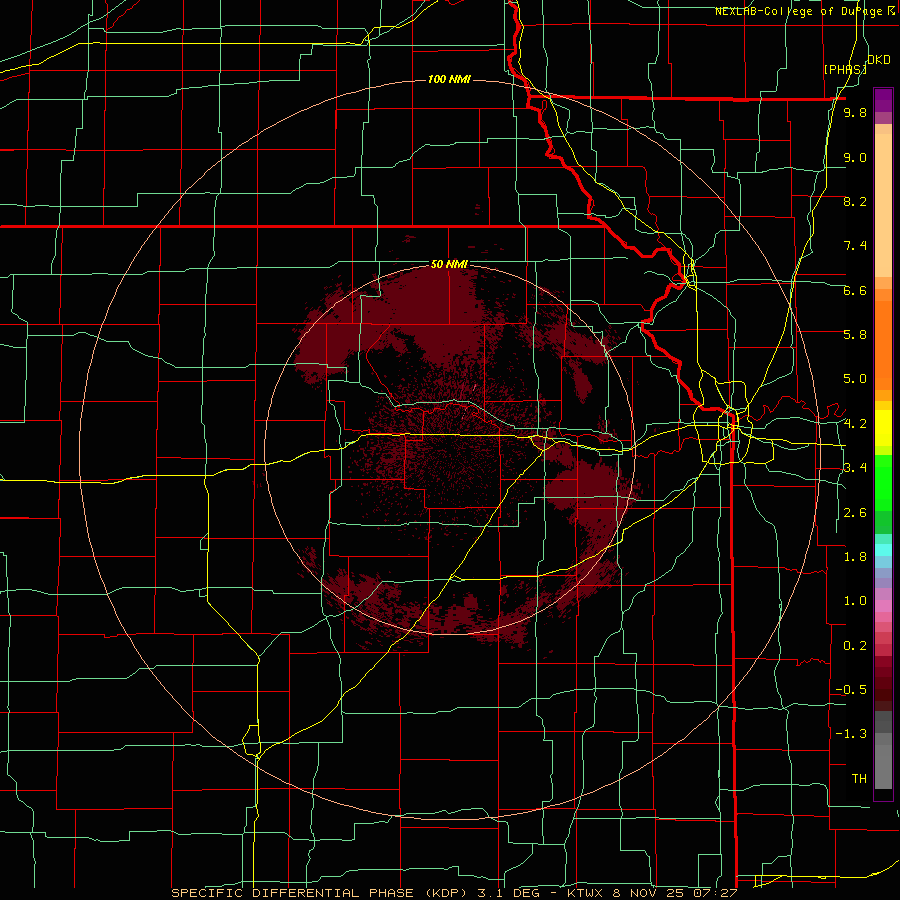This screenshot has width=900, height=900.
Task: Pick the bright orange segment of the color scale
Action: [883, 345]
